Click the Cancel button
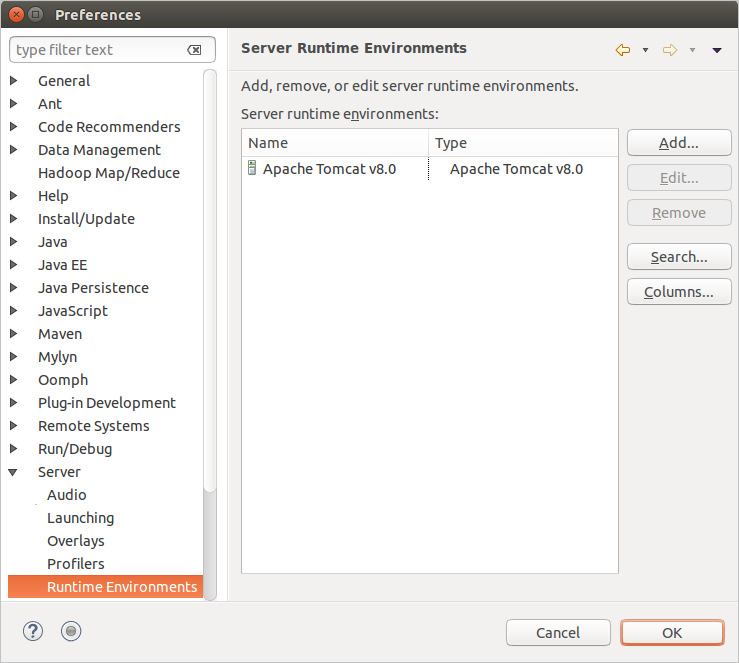739x663 pixels. coord(558,632)
